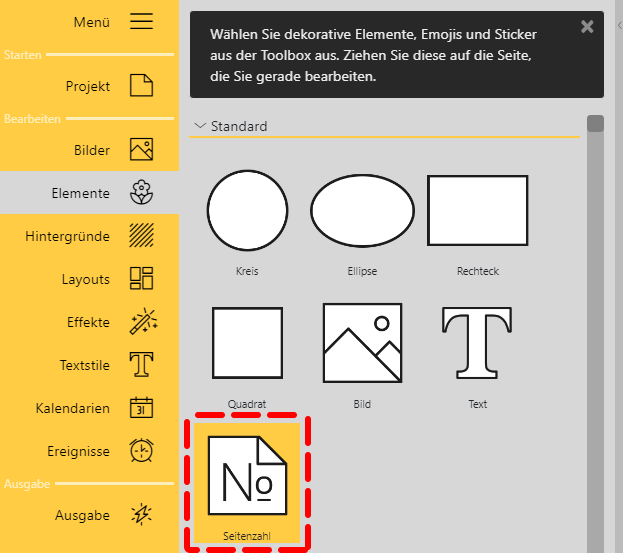Click the Menü label
Image resolution: width=623 pixels, height=553 pixels.
pos(92,22)
